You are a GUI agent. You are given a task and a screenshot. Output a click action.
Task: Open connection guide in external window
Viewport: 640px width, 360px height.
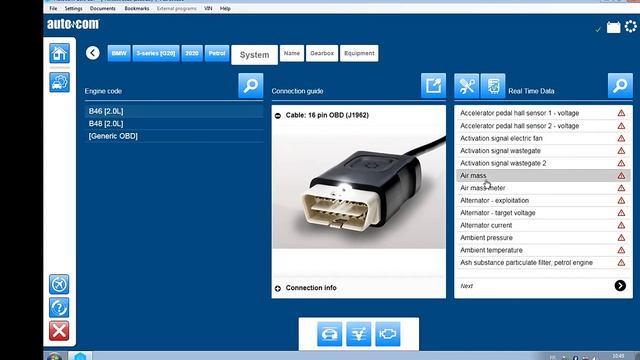[x=433, y=85]
